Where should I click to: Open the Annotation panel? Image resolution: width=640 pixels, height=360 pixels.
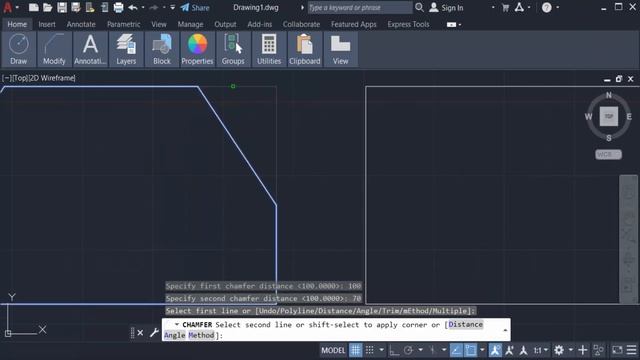pos(90,49)
